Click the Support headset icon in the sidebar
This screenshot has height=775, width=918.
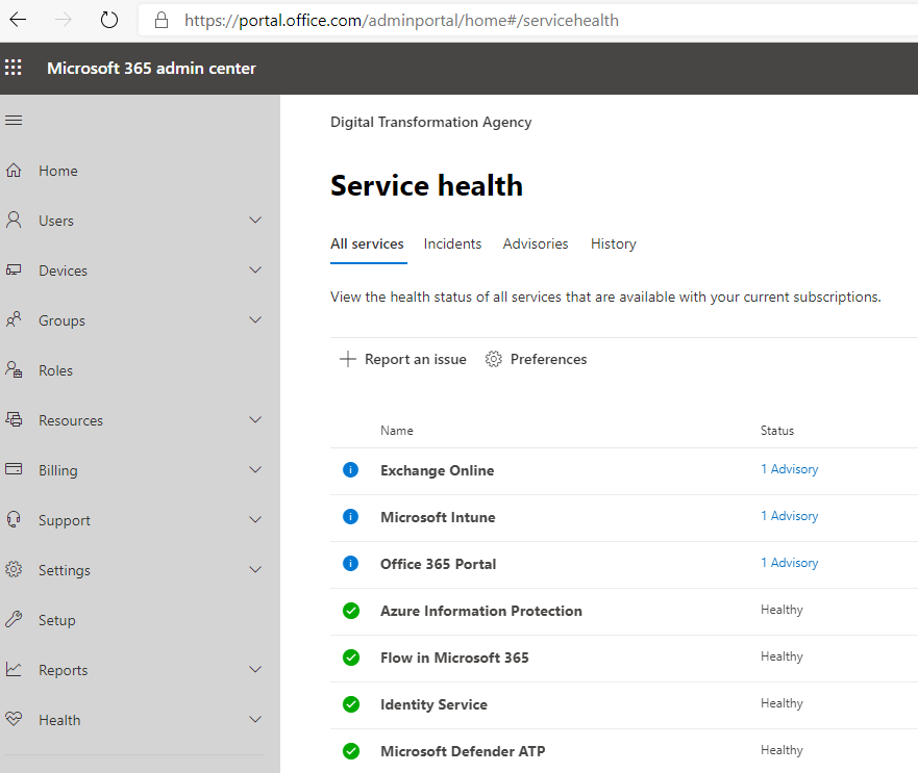tap(13, 520)
